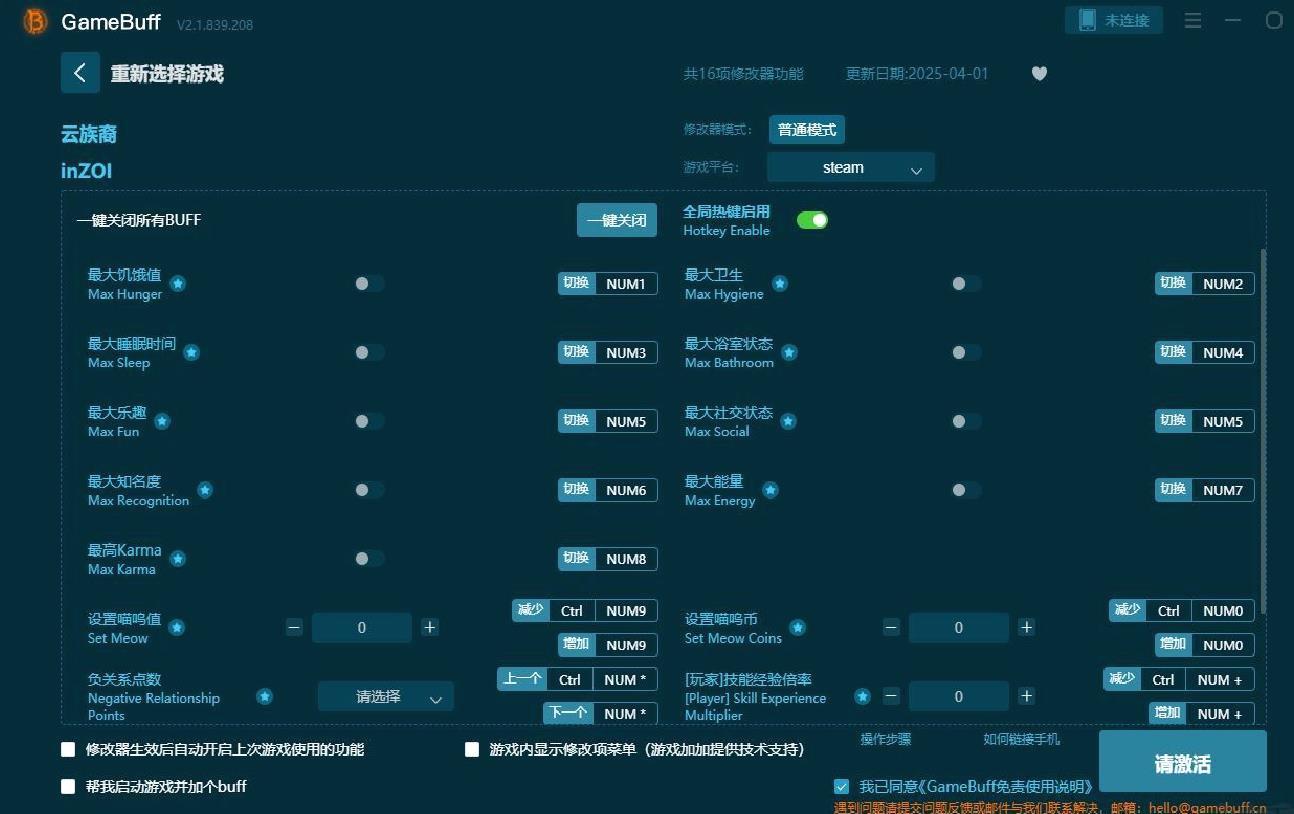Click the NUM7 hotkey for Max Energy

pos(1223,490)
